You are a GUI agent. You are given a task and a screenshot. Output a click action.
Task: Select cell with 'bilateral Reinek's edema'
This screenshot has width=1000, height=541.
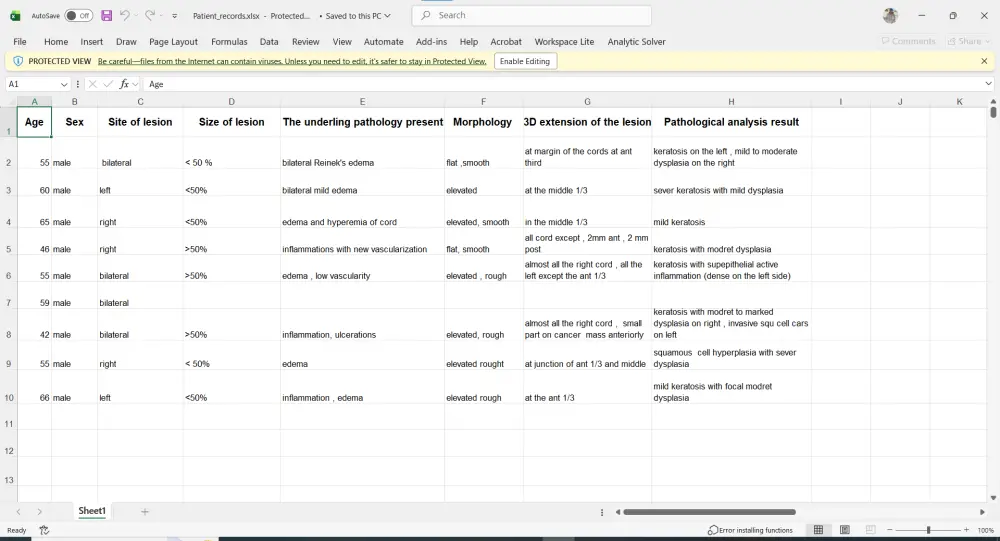tap(362, 153)
